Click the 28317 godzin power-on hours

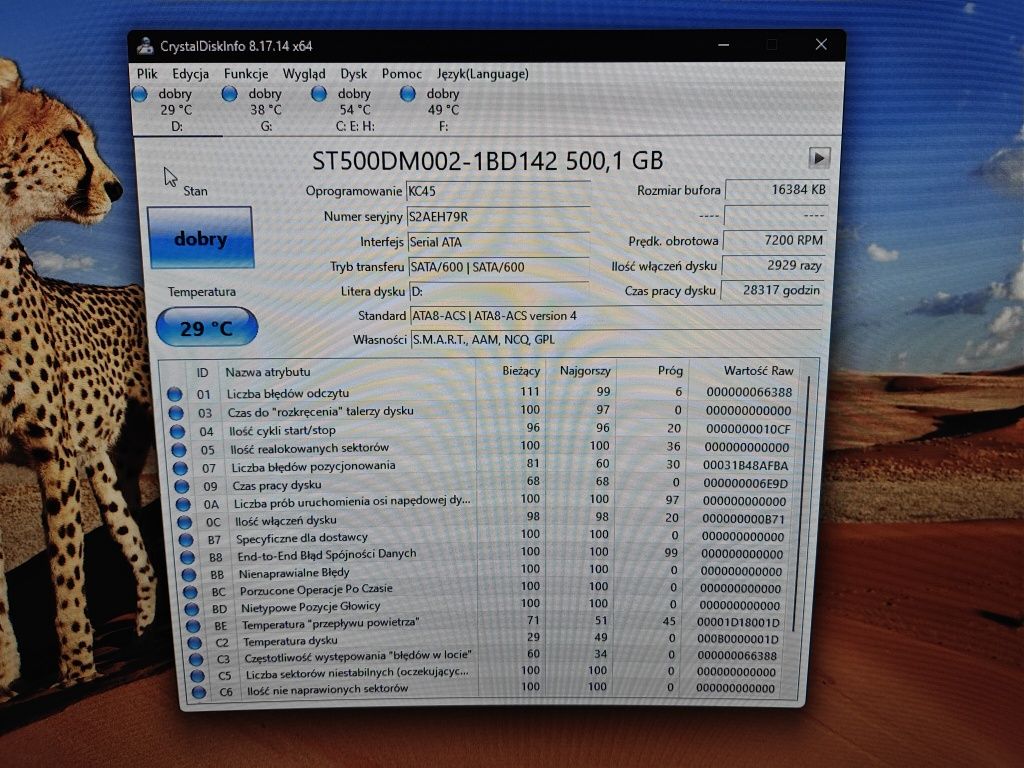[x=772, y=290]
